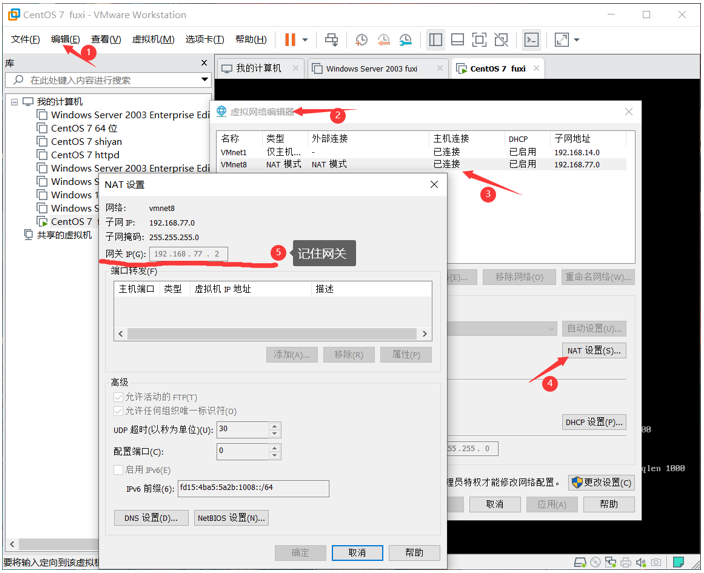This screenshot has width=704, height=573.
Task: Click the sound card status icon
Action: [641, 562]
